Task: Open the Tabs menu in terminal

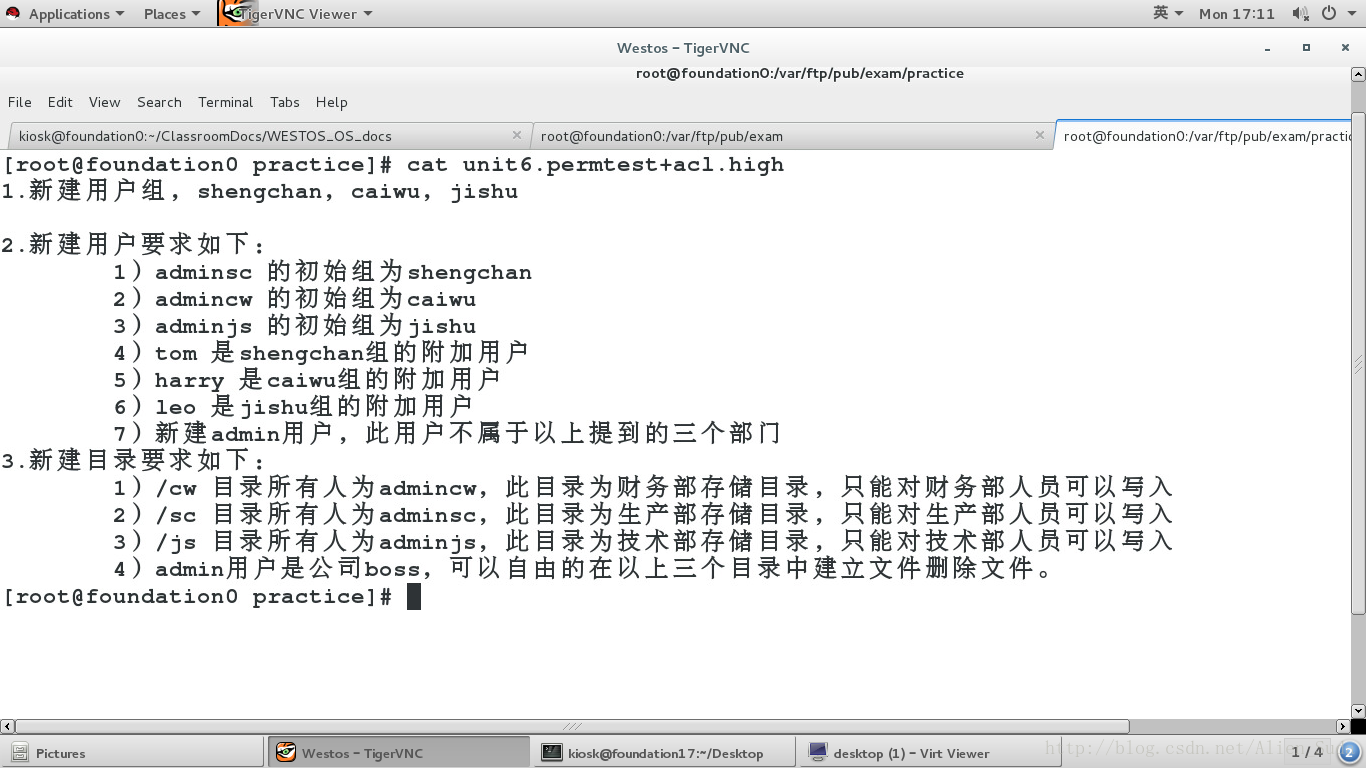Action: pos(284,102)
